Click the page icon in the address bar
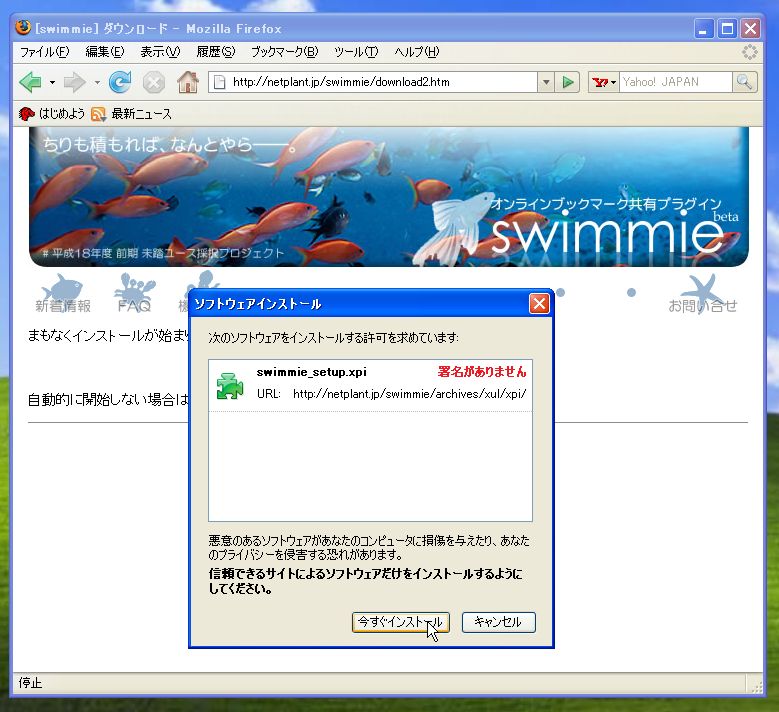Screen dimensions: 779x712 (219, 82)
